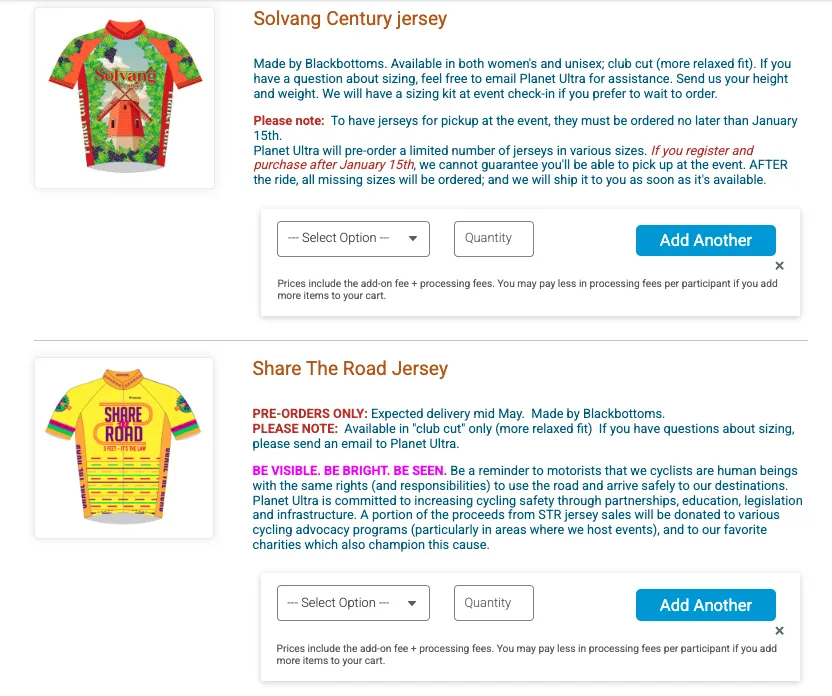Click the Solvang Century jersey heading
This screenshot has width=832, height=696.
pyautogui.click(x=350, y=19)
